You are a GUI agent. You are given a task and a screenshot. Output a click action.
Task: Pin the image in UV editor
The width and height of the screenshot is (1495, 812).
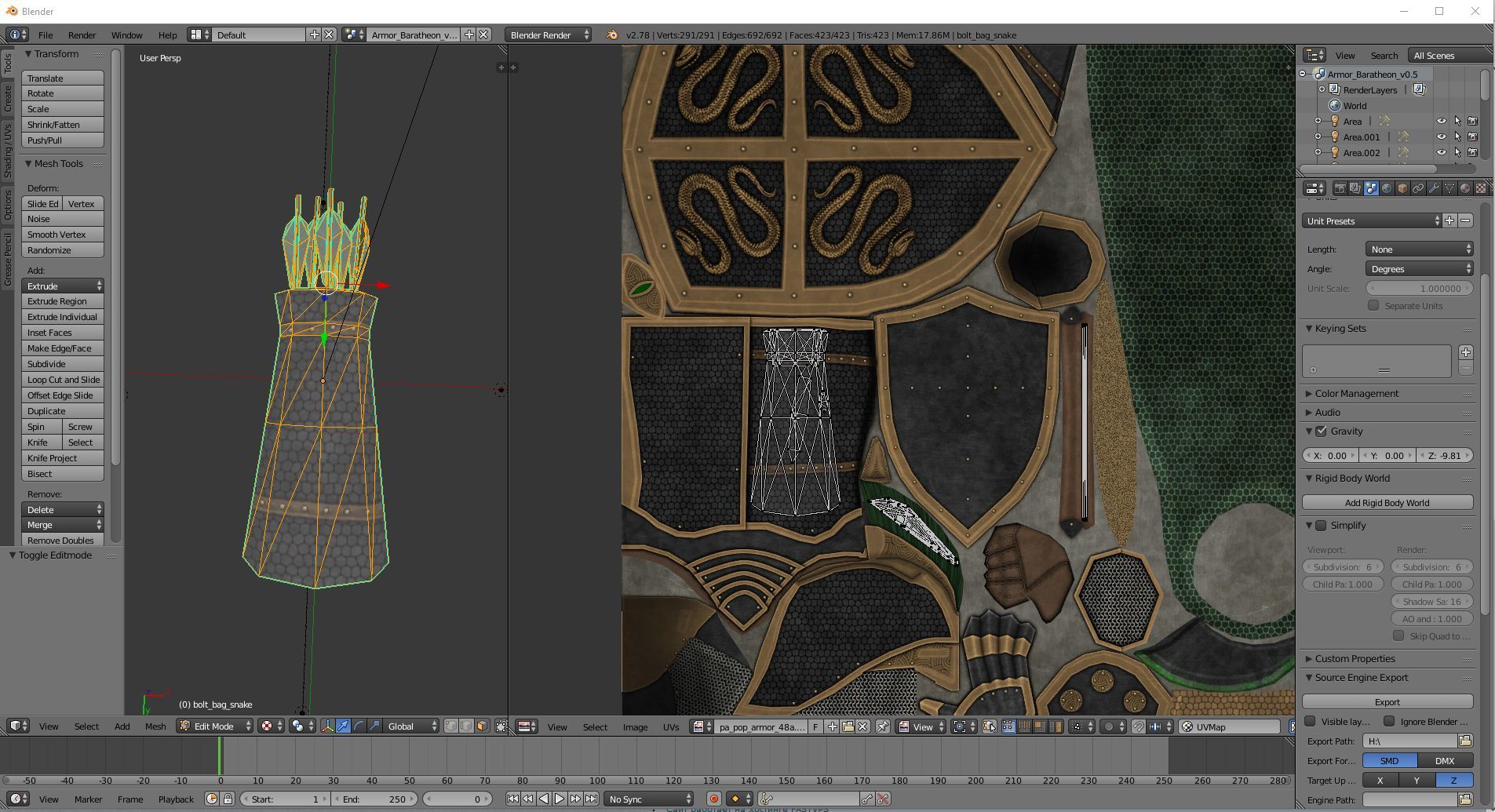pos(883,726)
